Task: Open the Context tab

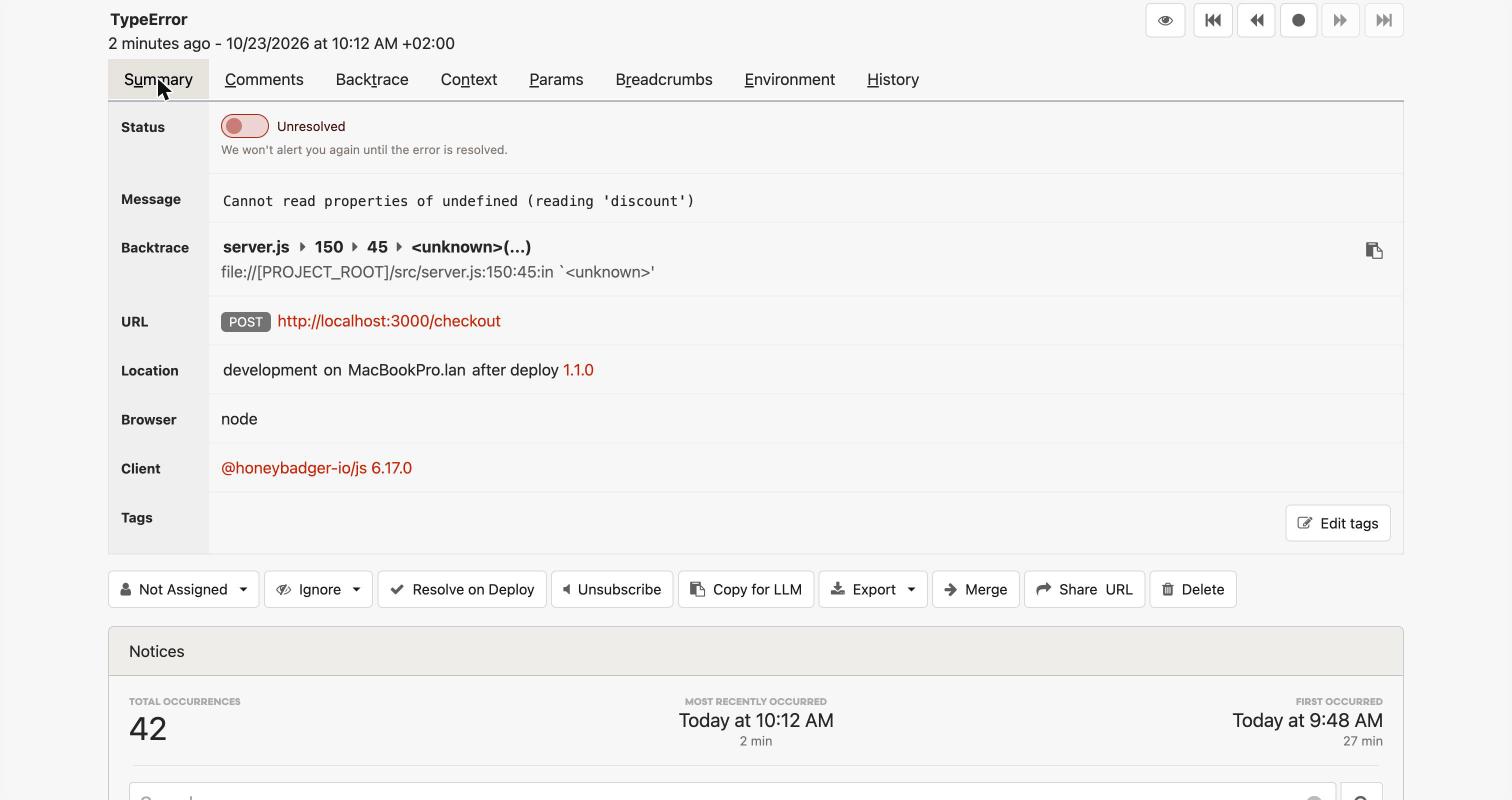Action: click(469, 80)
